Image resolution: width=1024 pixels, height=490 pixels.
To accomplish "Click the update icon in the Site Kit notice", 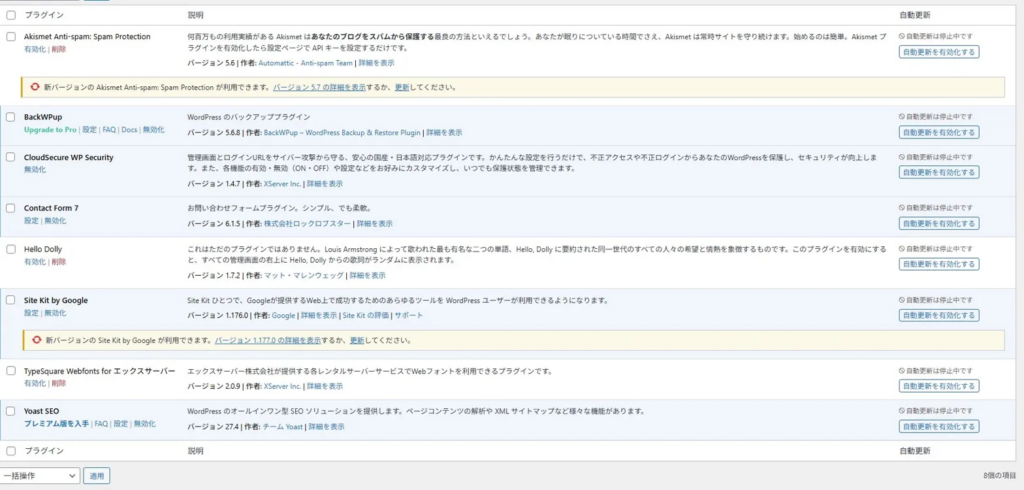I will coord(35,340).
